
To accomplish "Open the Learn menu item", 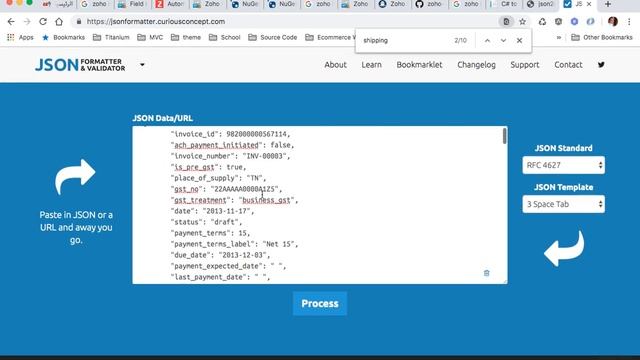I will (371, 64).
